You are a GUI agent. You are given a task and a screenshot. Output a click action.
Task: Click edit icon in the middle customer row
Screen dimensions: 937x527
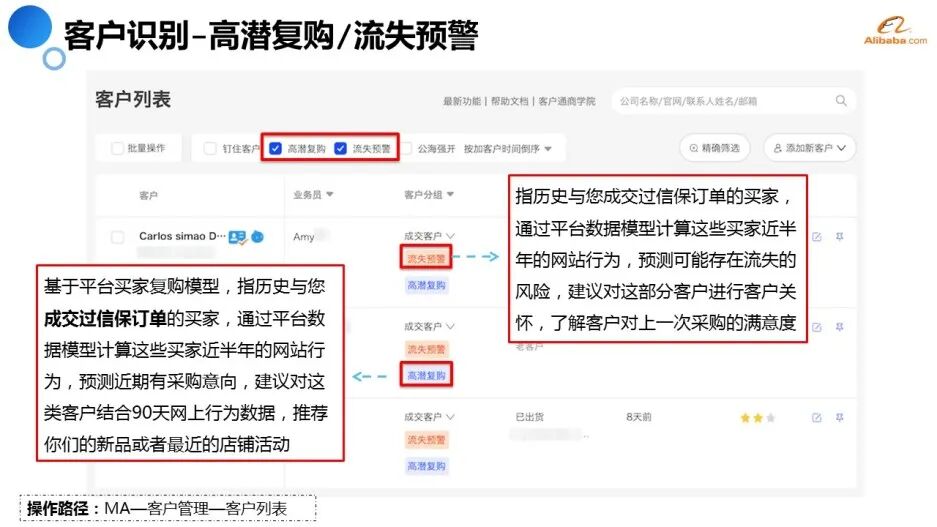pos(817,327)
